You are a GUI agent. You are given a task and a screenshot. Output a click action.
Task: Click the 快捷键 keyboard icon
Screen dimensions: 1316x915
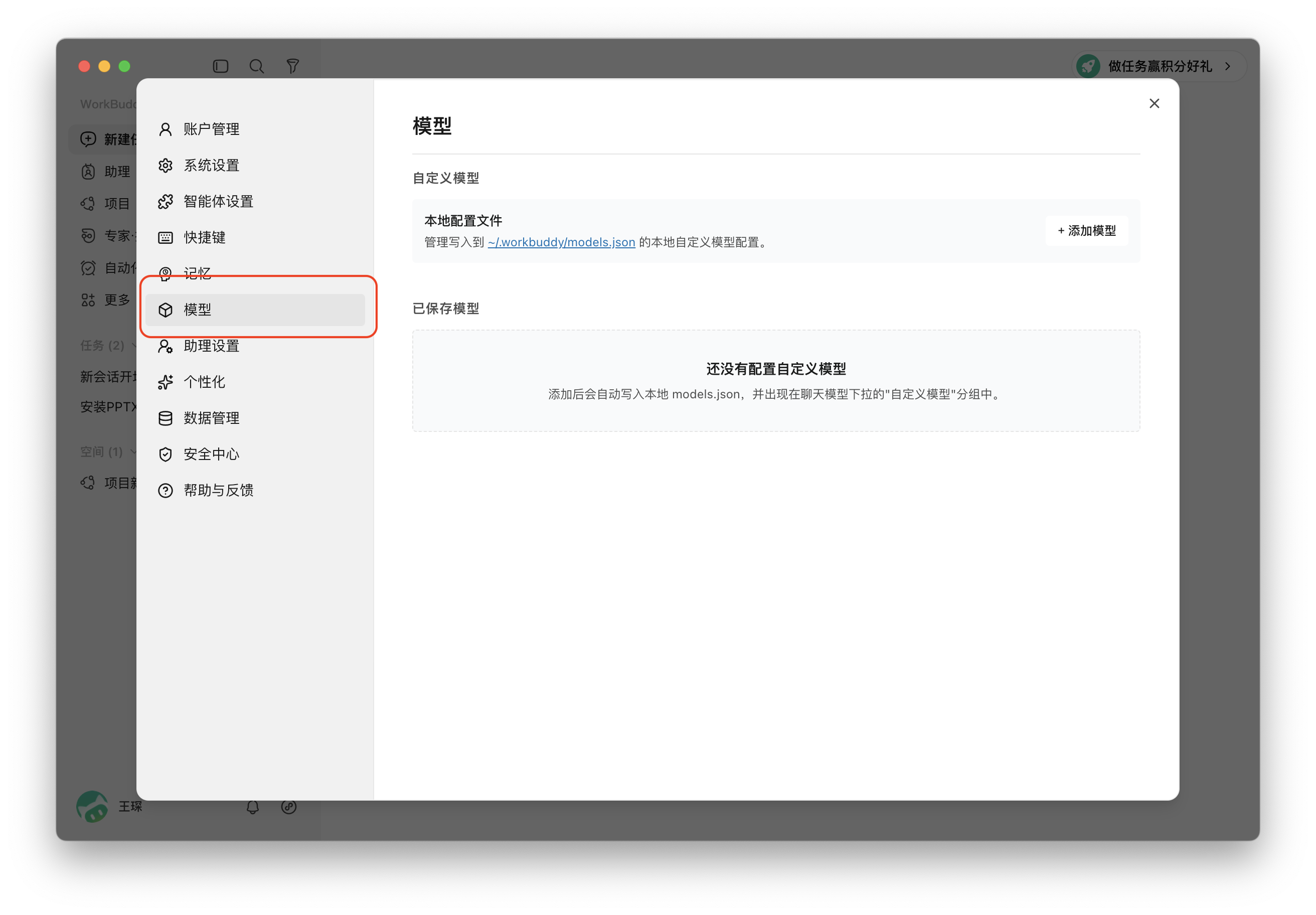pos(165,237)
